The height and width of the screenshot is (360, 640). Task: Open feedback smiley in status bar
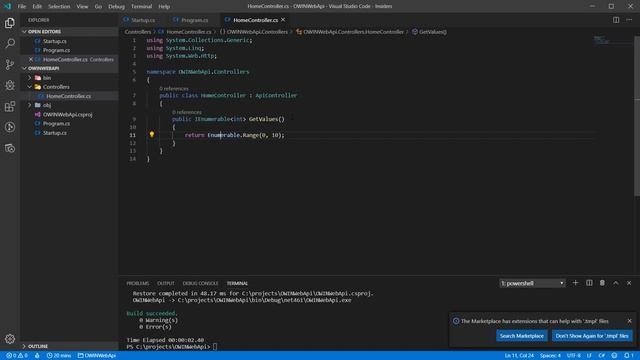(x=614, y=356)
